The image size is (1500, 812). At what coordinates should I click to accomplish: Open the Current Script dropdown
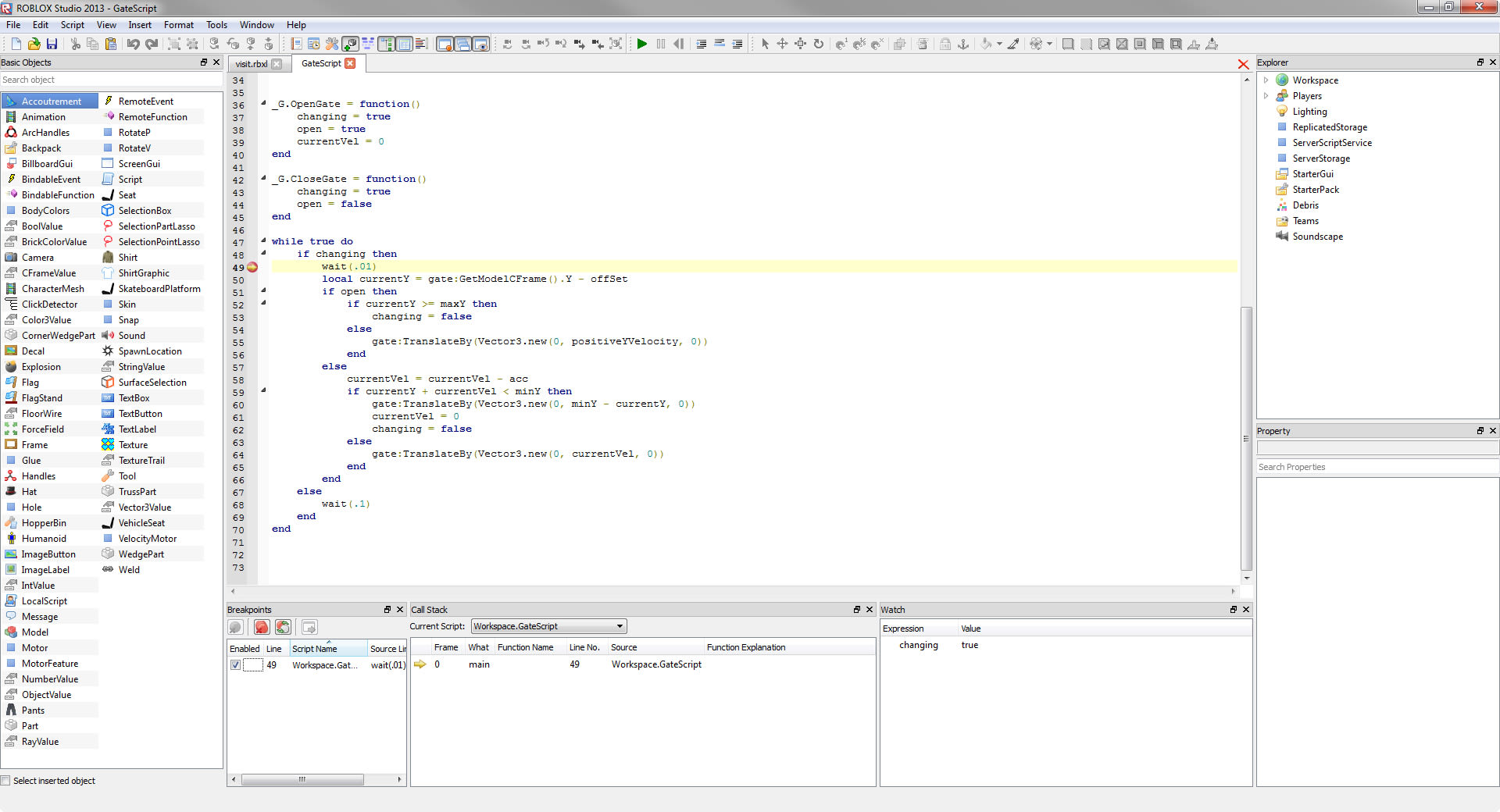[620, 626]
